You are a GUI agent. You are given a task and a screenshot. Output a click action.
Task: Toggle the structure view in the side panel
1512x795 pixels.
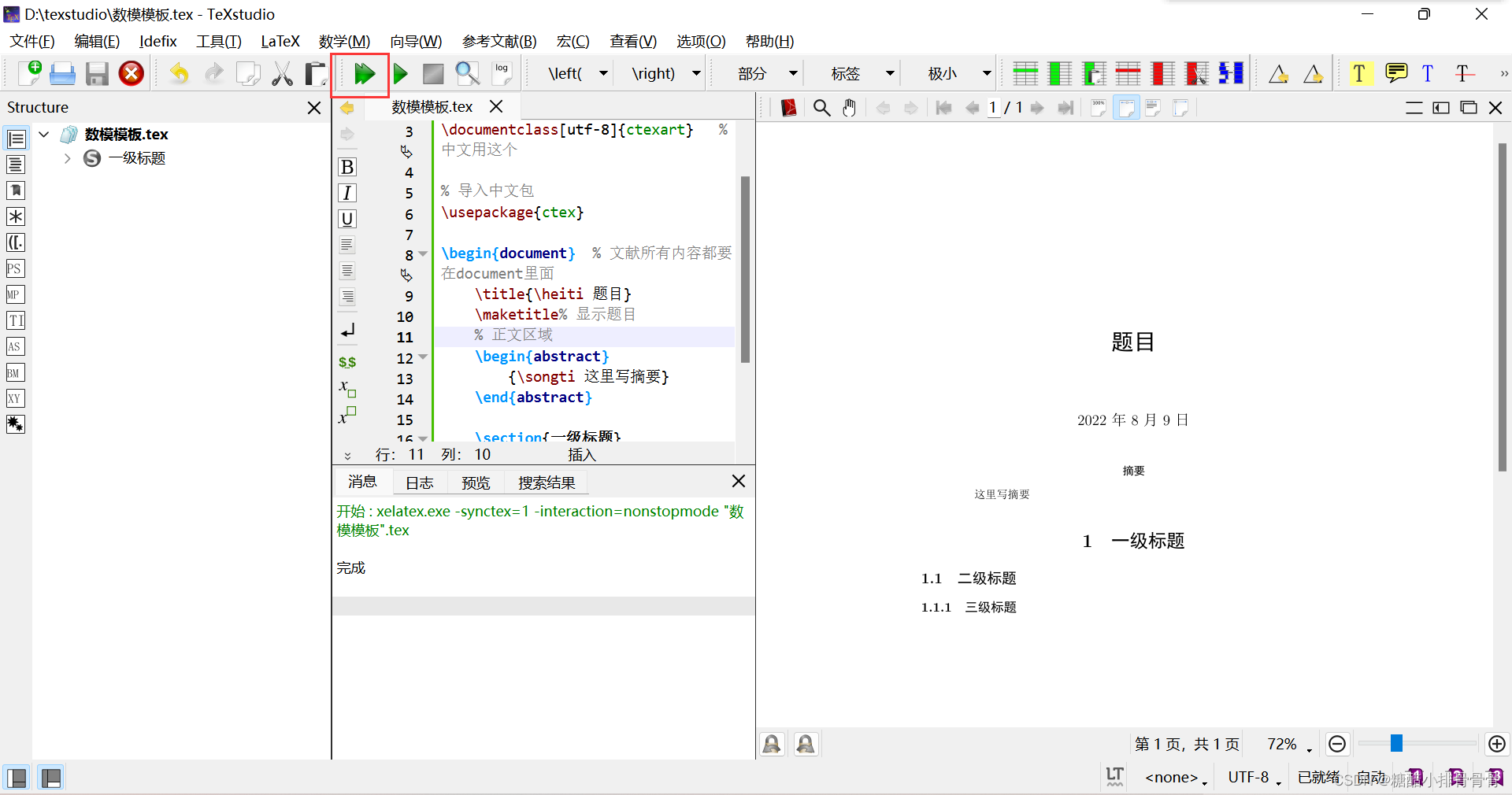tap(16, 139)
